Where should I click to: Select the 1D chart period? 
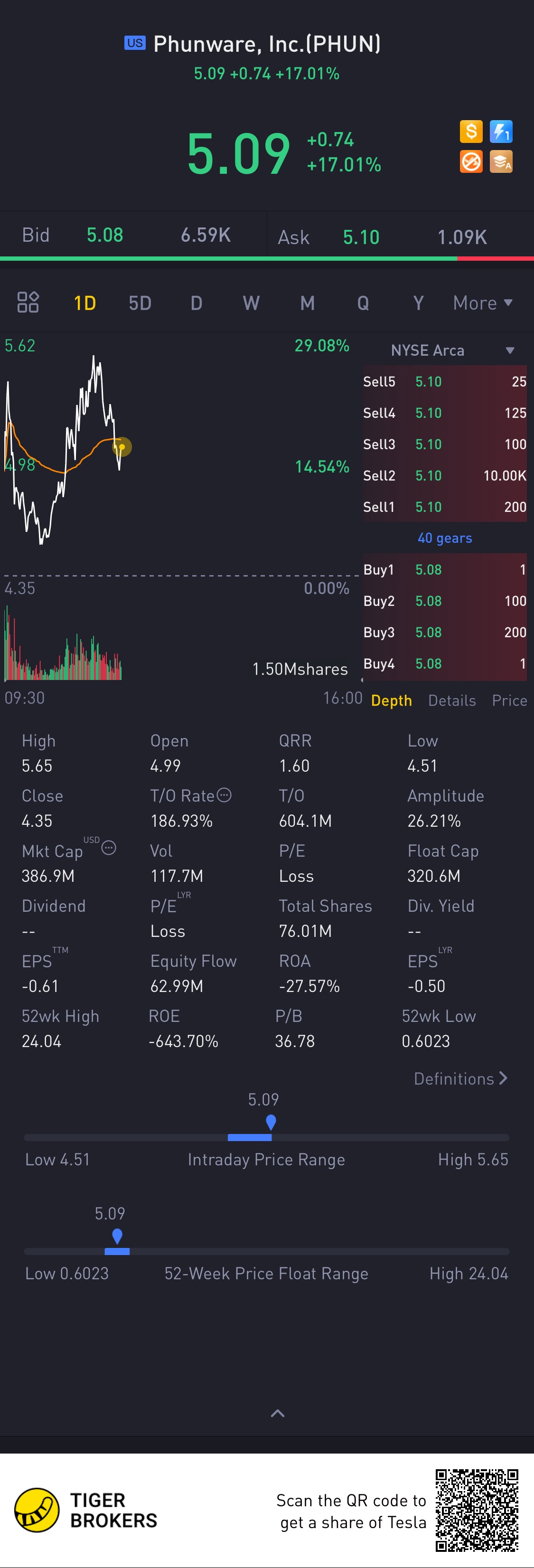click(x=84, y=303)
